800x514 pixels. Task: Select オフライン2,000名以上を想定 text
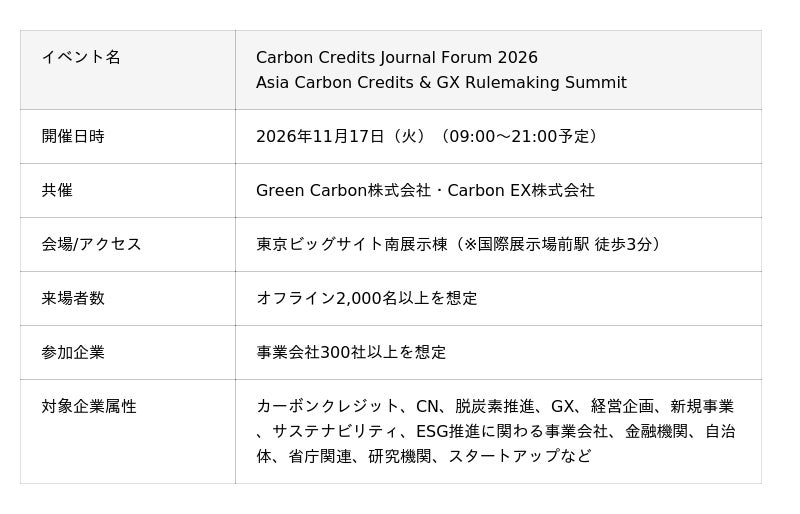tap(367, 299)
